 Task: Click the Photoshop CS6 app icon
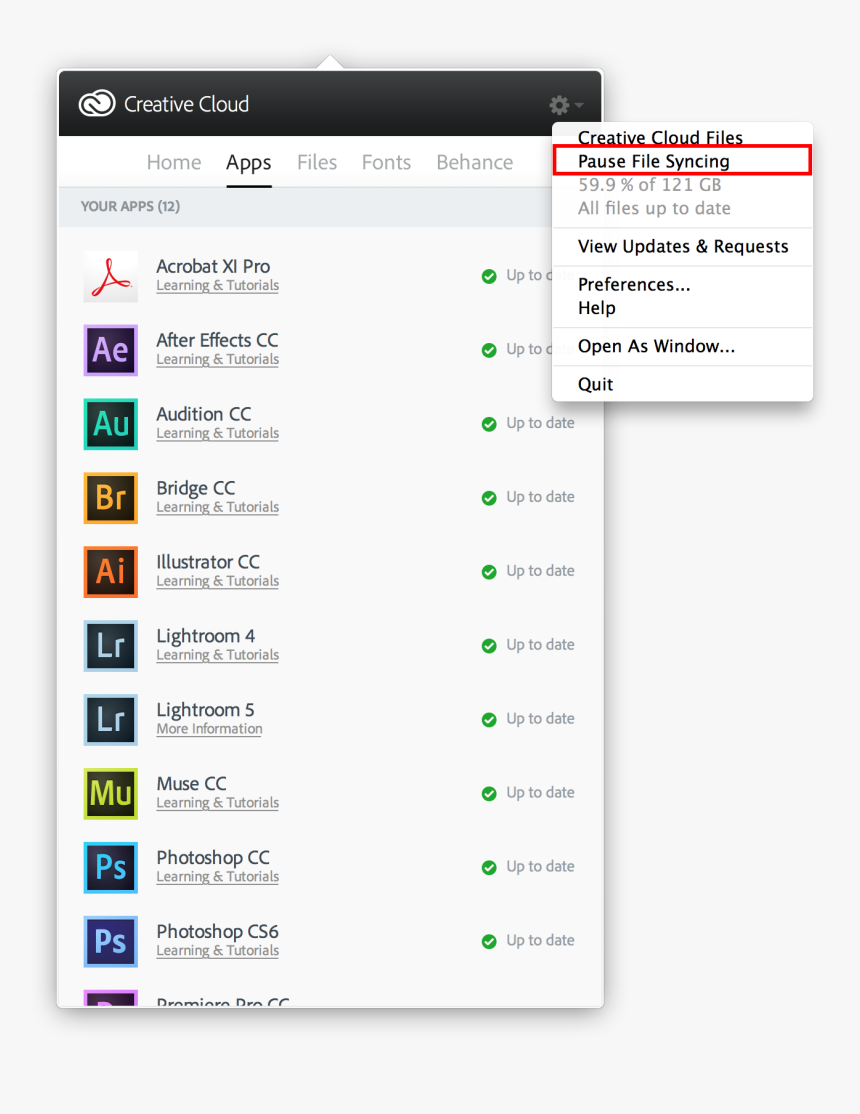click(111, 941)
